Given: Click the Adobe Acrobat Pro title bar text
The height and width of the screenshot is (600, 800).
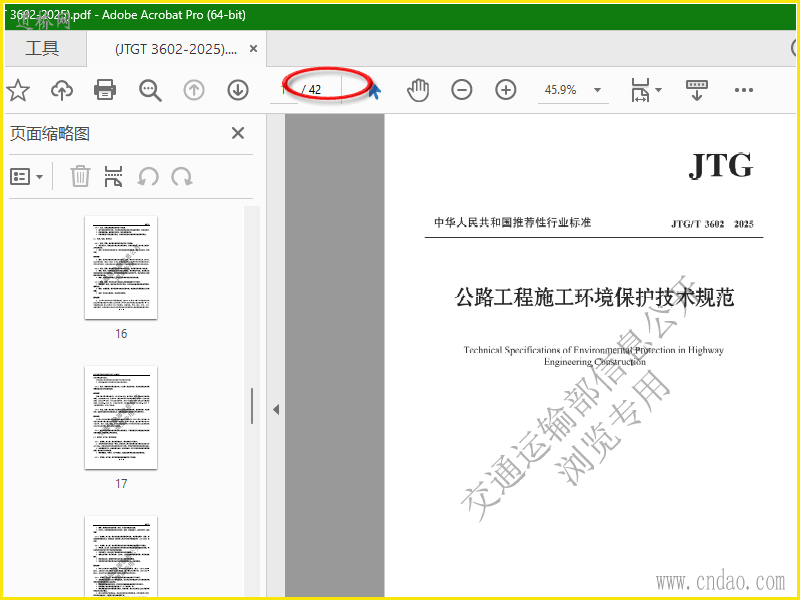Looking at the screenshot, I should tap(174, 15).
